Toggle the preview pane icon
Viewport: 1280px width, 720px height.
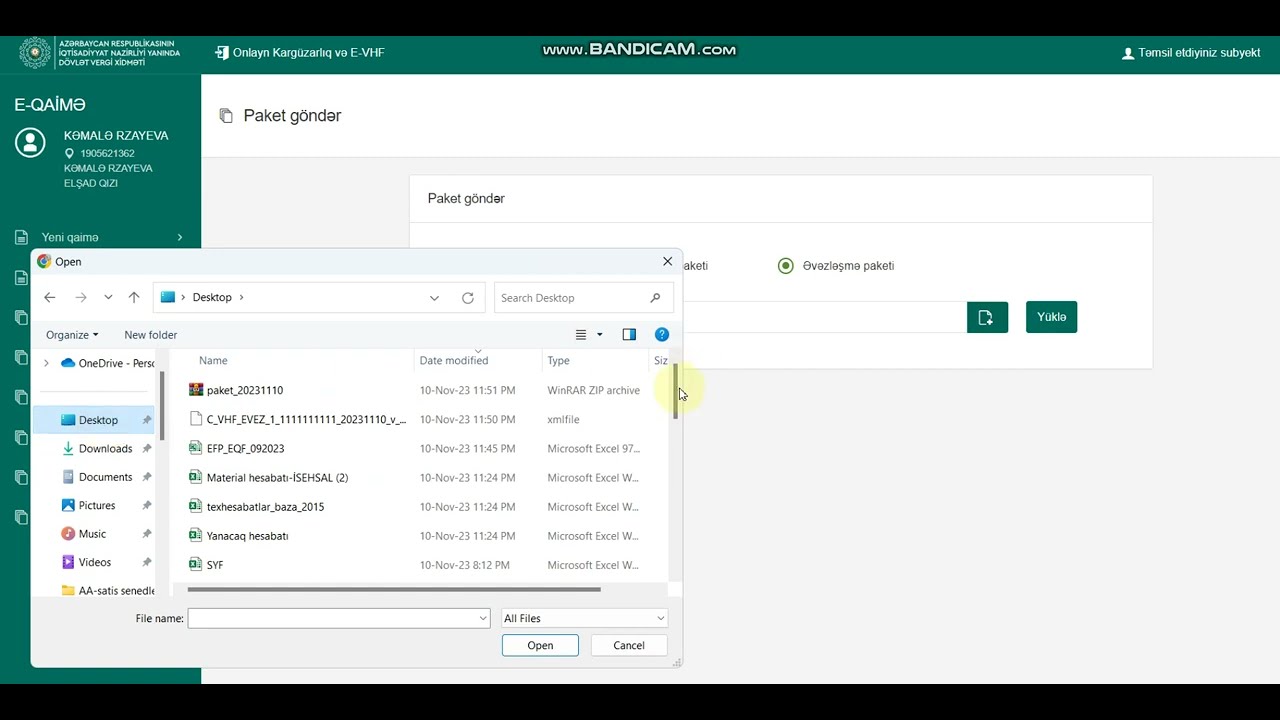pyautogui.click(x=629, y=335)
